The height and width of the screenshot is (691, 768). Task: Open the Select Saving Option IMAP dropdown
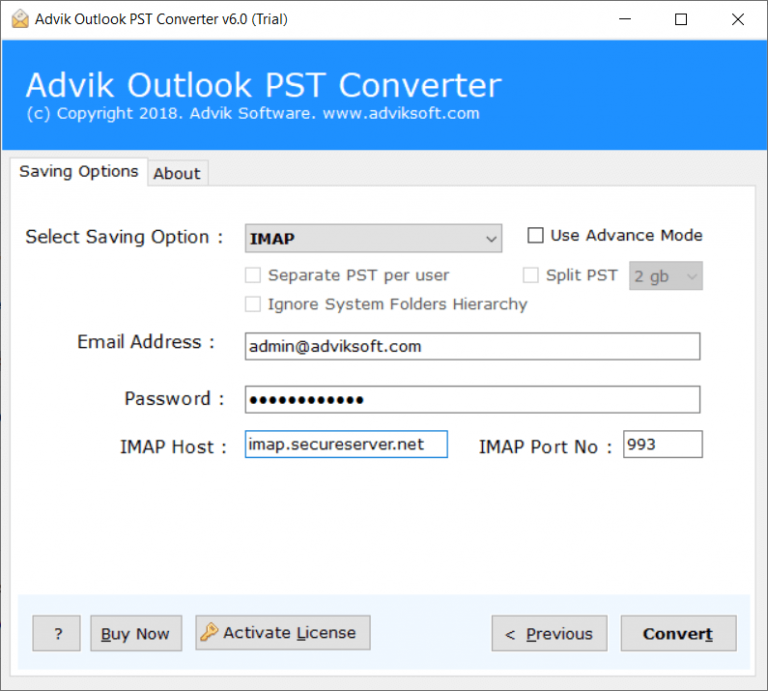point(373,238)
